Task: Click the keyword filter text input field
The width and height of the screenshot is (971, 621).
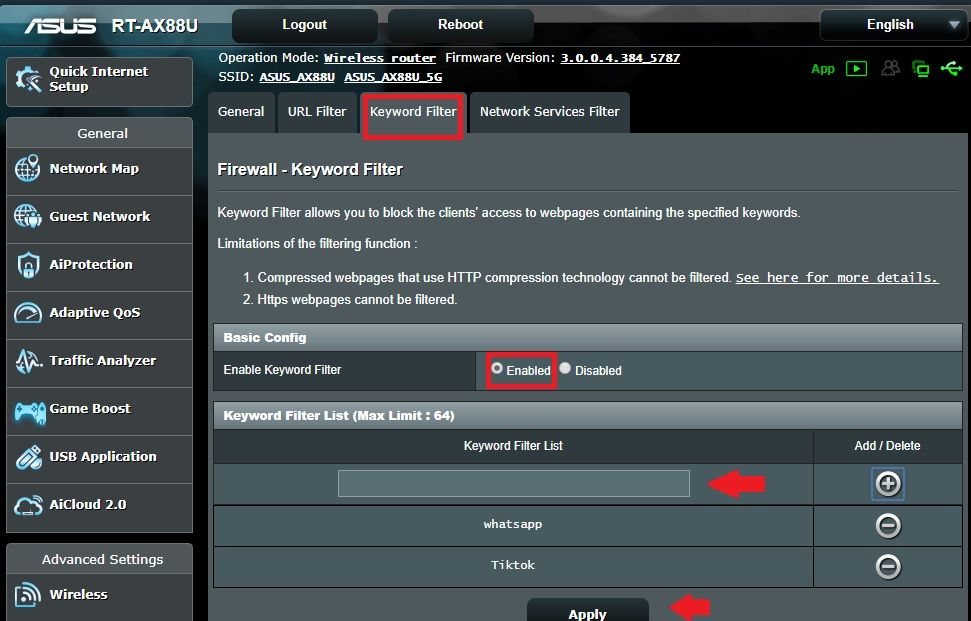Action: pos(513,484)
